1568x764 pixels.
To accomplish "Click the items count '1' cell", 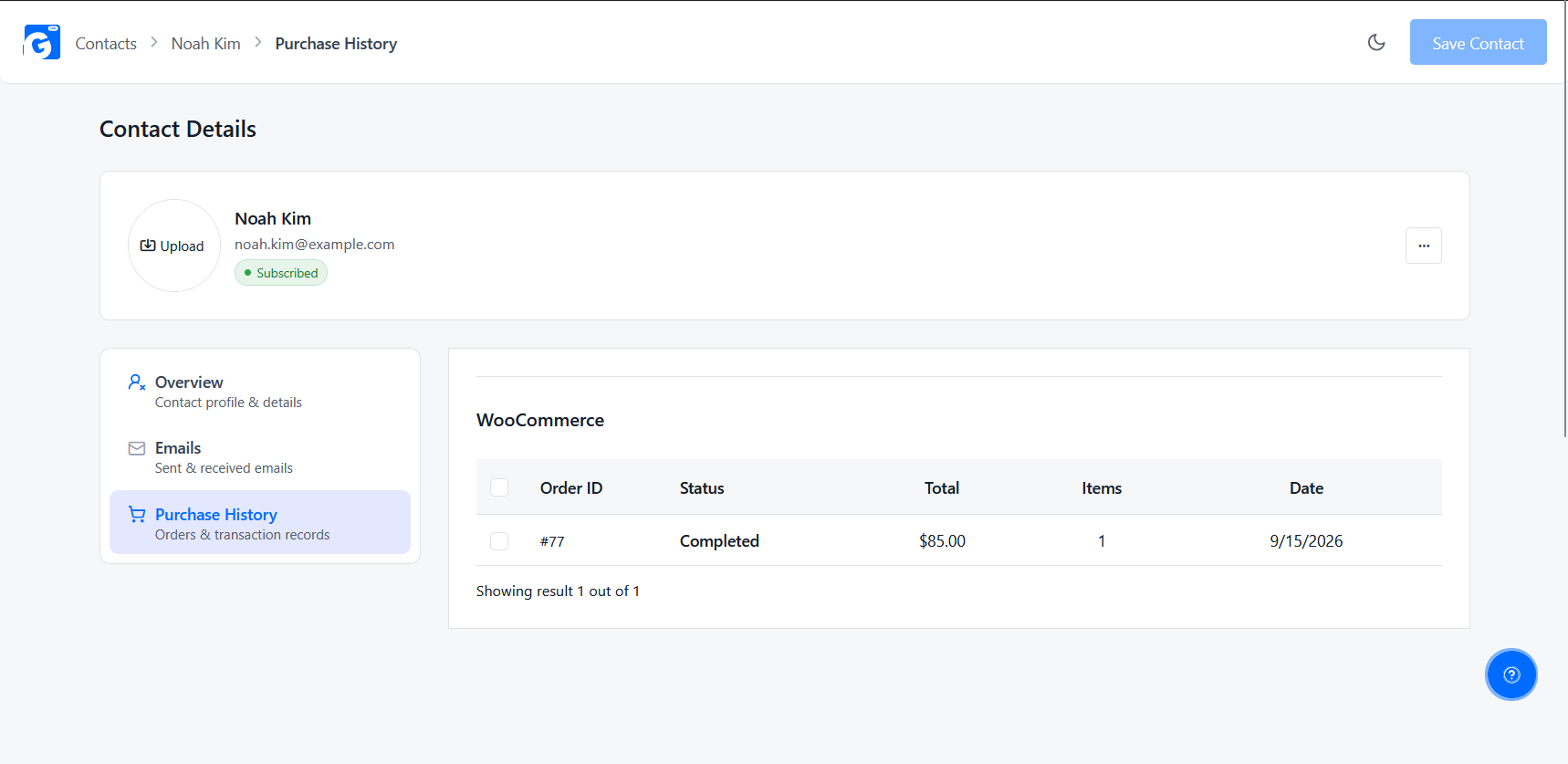I will tap(1102, 541).
